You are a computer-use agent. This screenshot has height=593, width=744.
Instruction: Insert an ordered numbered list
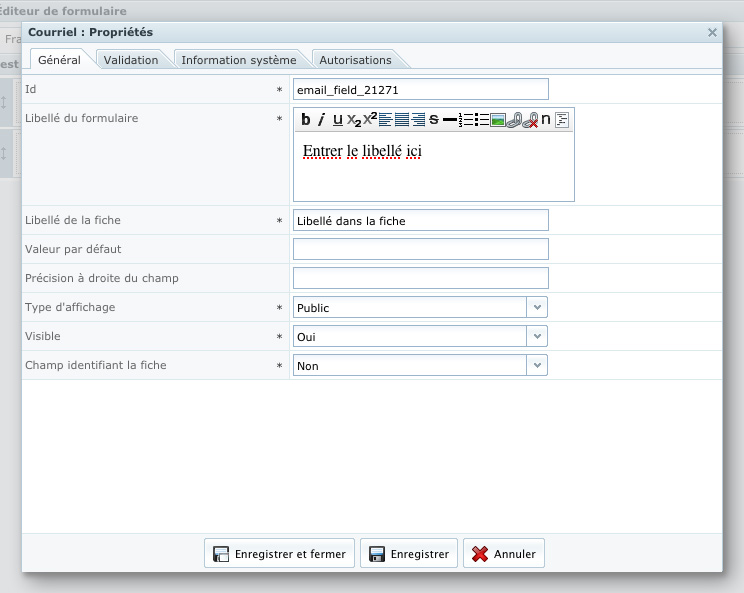click(x=466, y=120)
